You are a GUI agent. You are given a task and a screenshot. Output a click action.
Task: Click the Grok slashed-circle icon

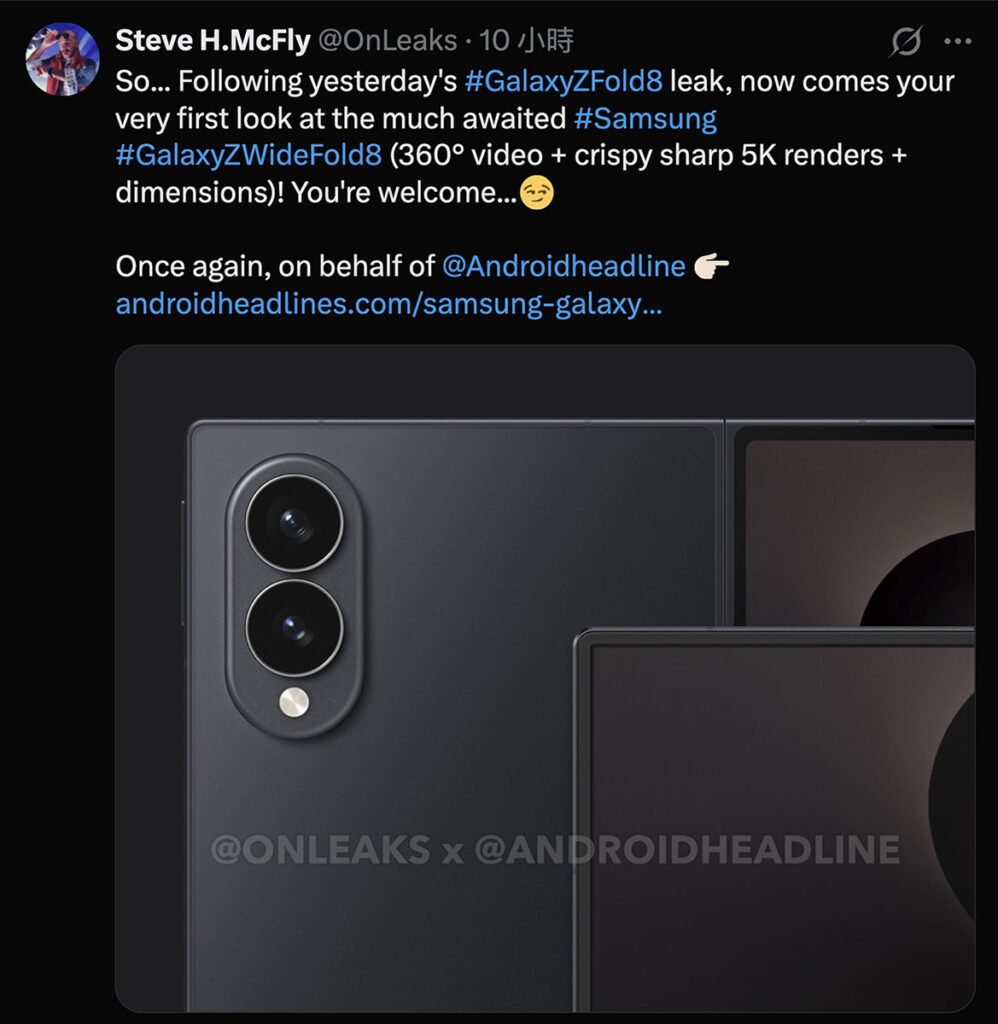coord(905,41)
